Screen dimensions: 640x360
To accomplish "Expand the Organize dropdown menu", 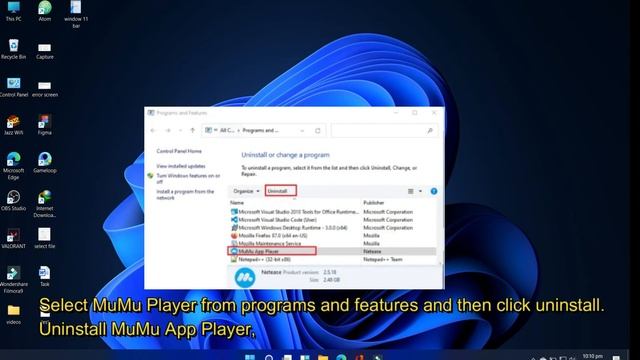I will click(x=246, y=191).
